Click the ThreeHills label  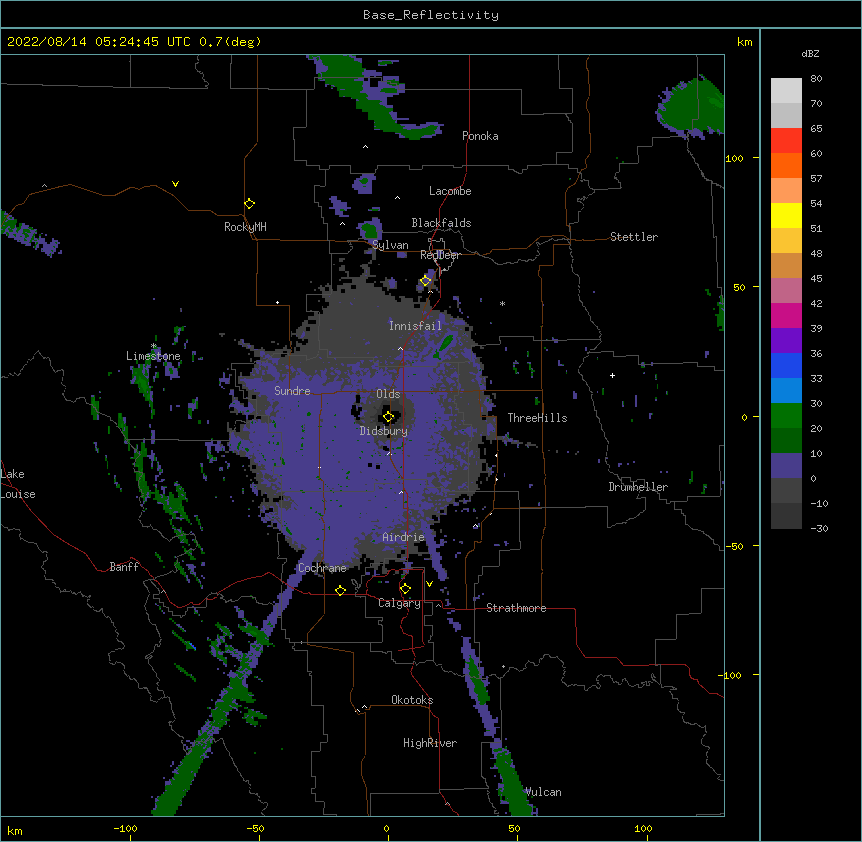[x=538, y=418]
